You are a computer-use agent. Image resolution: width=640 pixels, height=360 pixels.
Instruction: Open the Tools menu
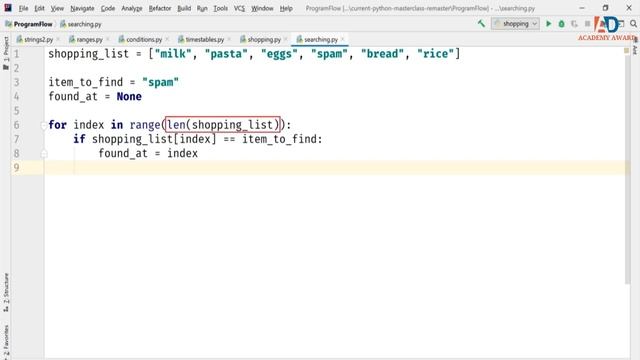pyautogui.click(x=220, y=8)
